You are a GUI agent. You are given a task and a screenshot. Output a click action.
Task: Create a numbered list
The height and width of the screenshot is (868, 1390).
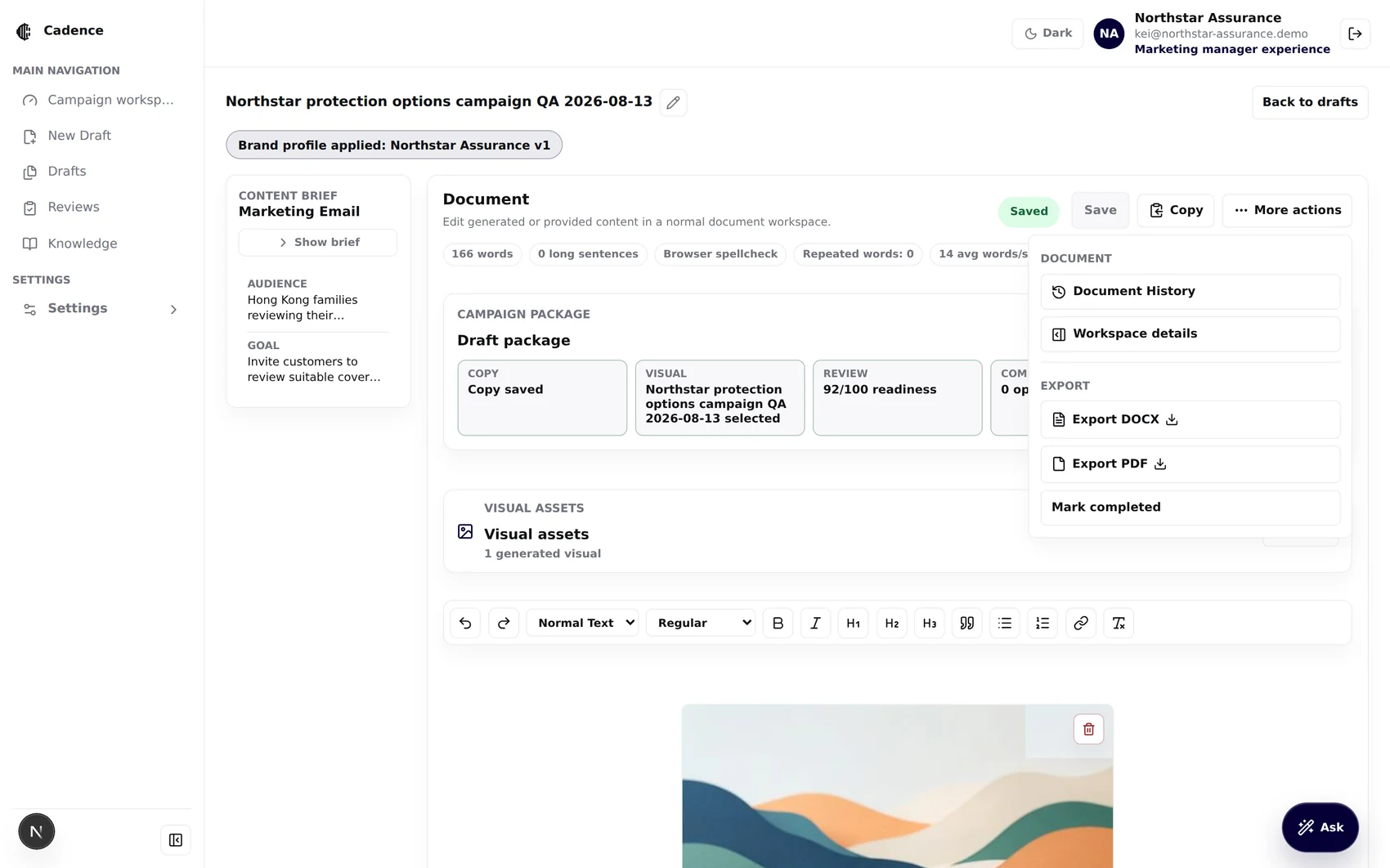click(x=1042, y=623)
